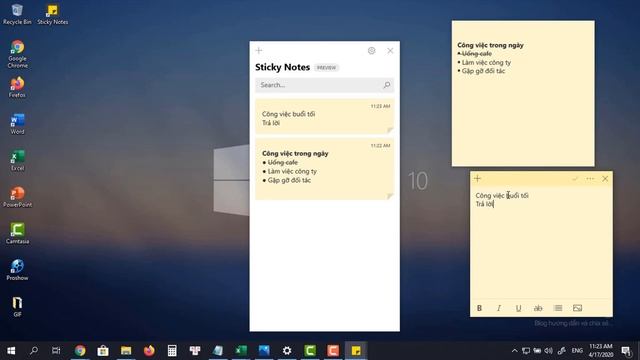Image resolution: width=640 pixels, height=360 pixels.
Task: Open the Windows Start menu
Action: (x=11, y=351)
